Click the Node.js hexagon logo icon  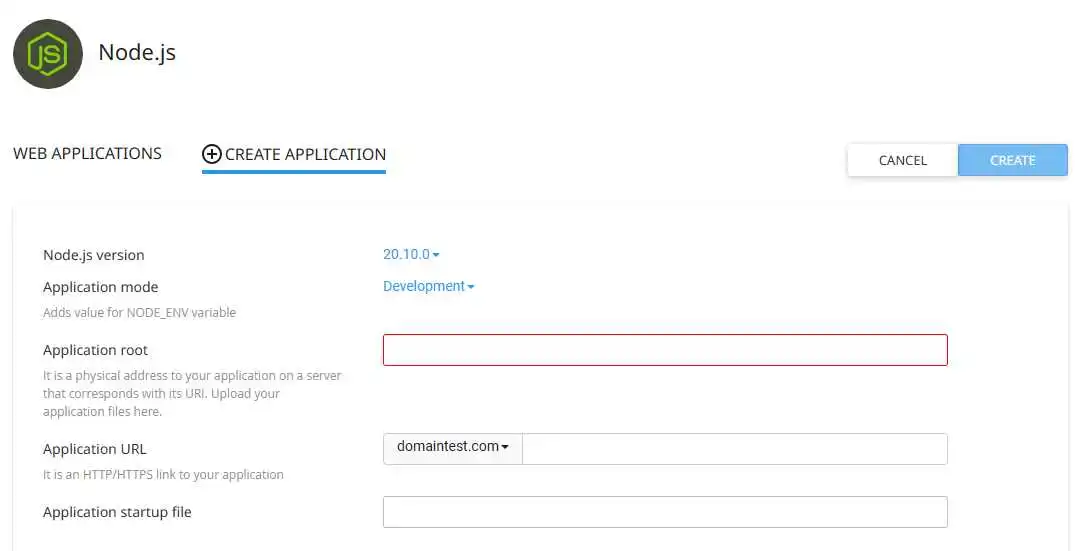pyautogui.click(x=48, y=54)
